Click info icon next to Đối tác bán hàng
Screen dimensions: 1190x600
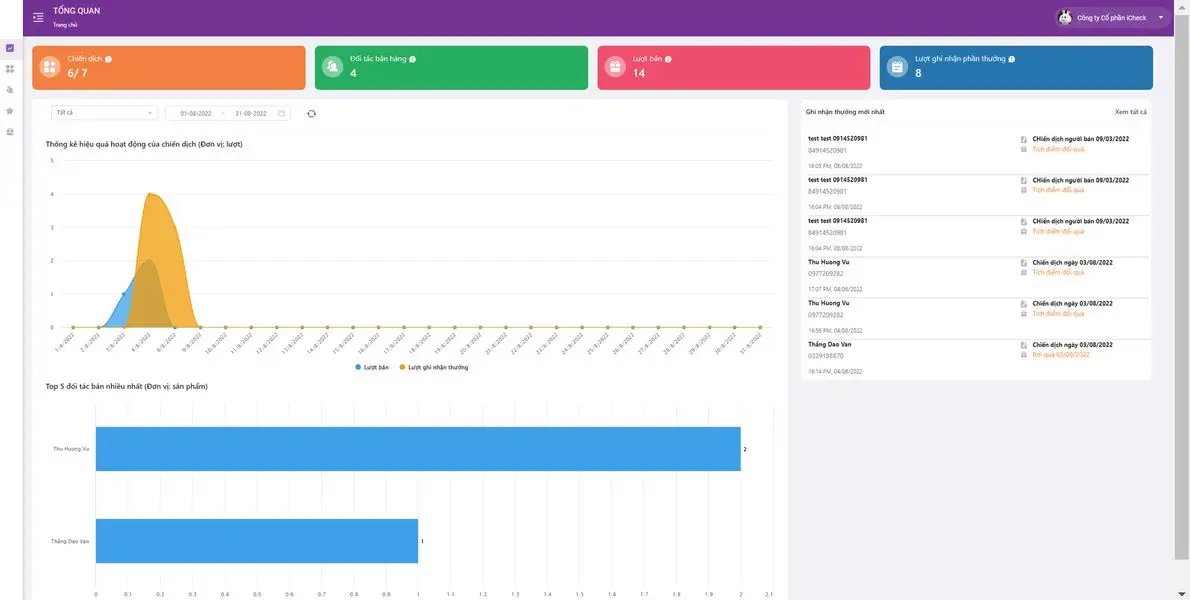coord(412,59)
